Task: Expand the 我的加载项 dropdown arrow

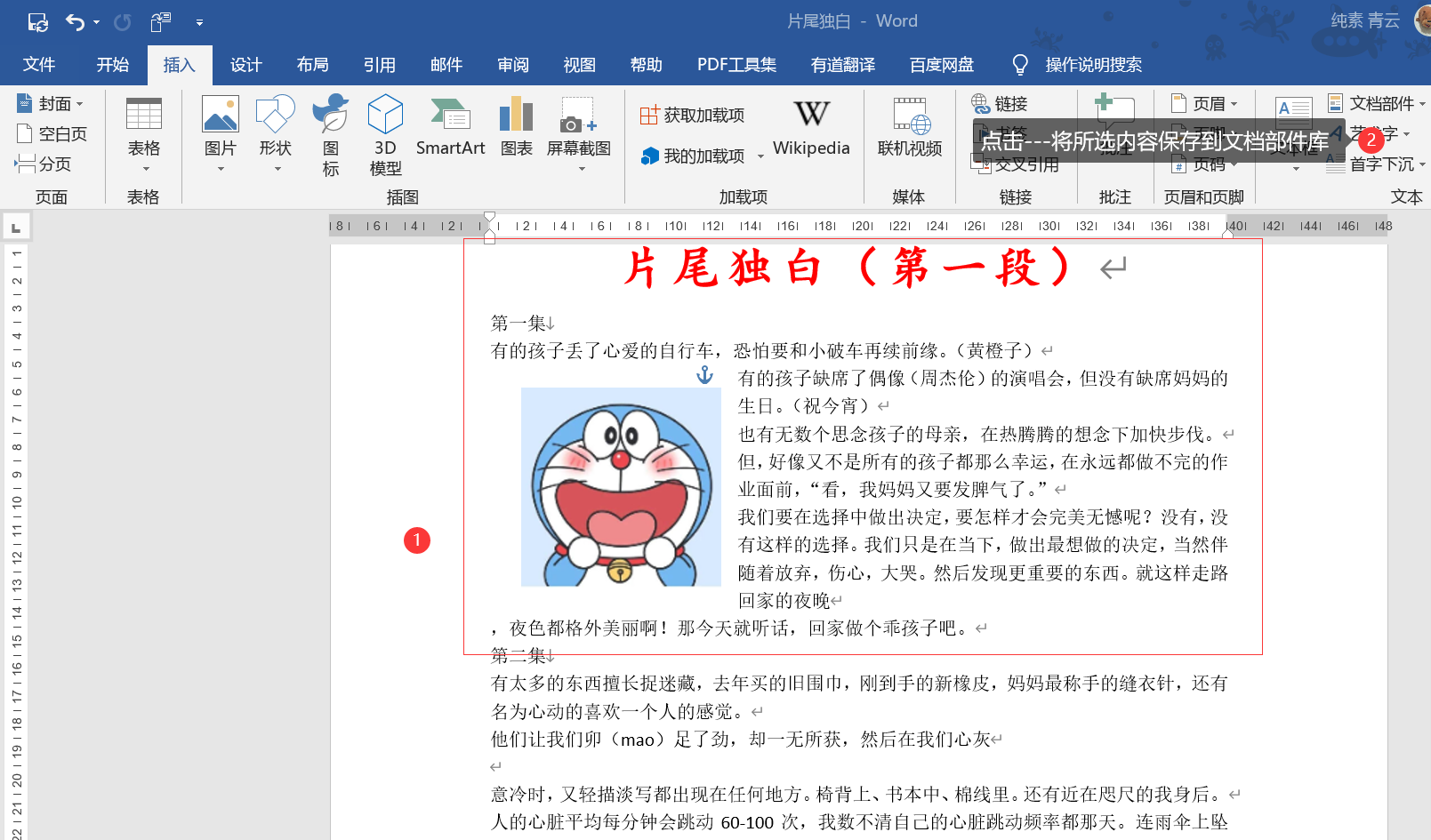Action: click(x=760, y=156)
